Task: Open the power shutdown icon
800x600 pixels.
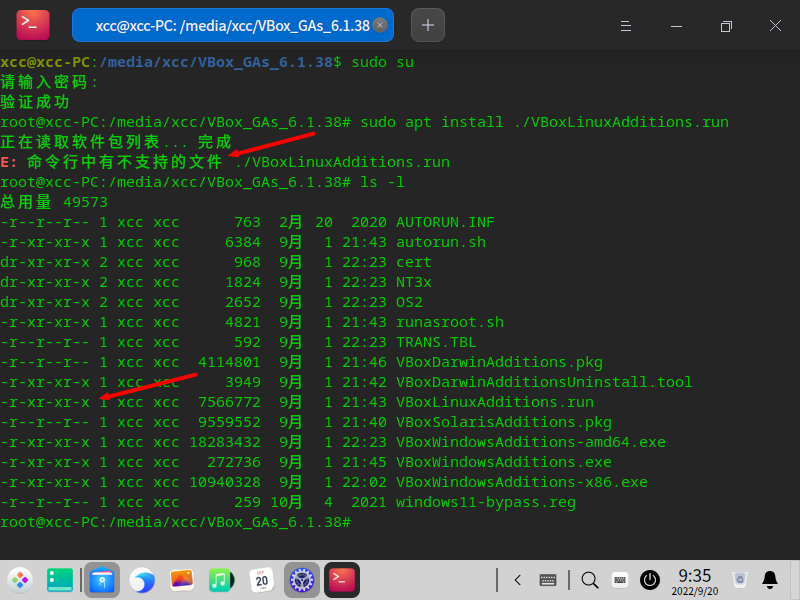Action: (x=649, y=580)
